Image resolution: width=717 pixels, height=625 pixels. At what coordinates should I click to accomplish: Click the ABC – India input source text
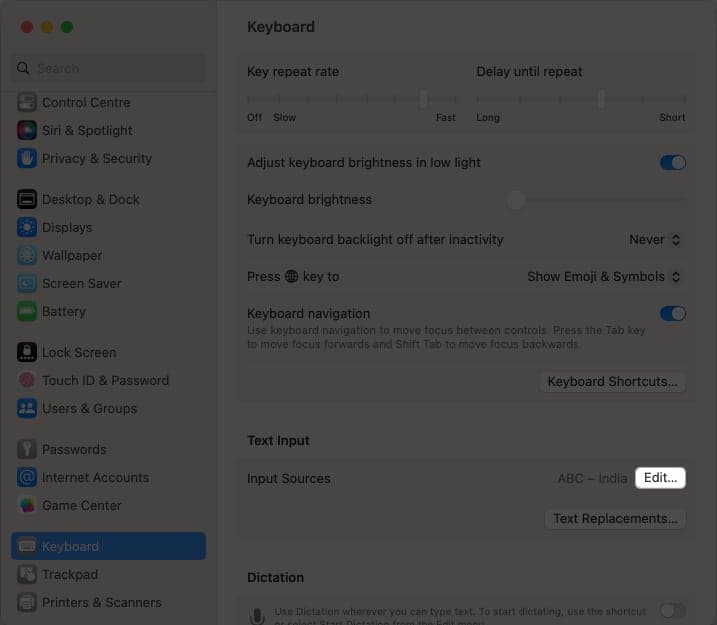tap(592, 478)
